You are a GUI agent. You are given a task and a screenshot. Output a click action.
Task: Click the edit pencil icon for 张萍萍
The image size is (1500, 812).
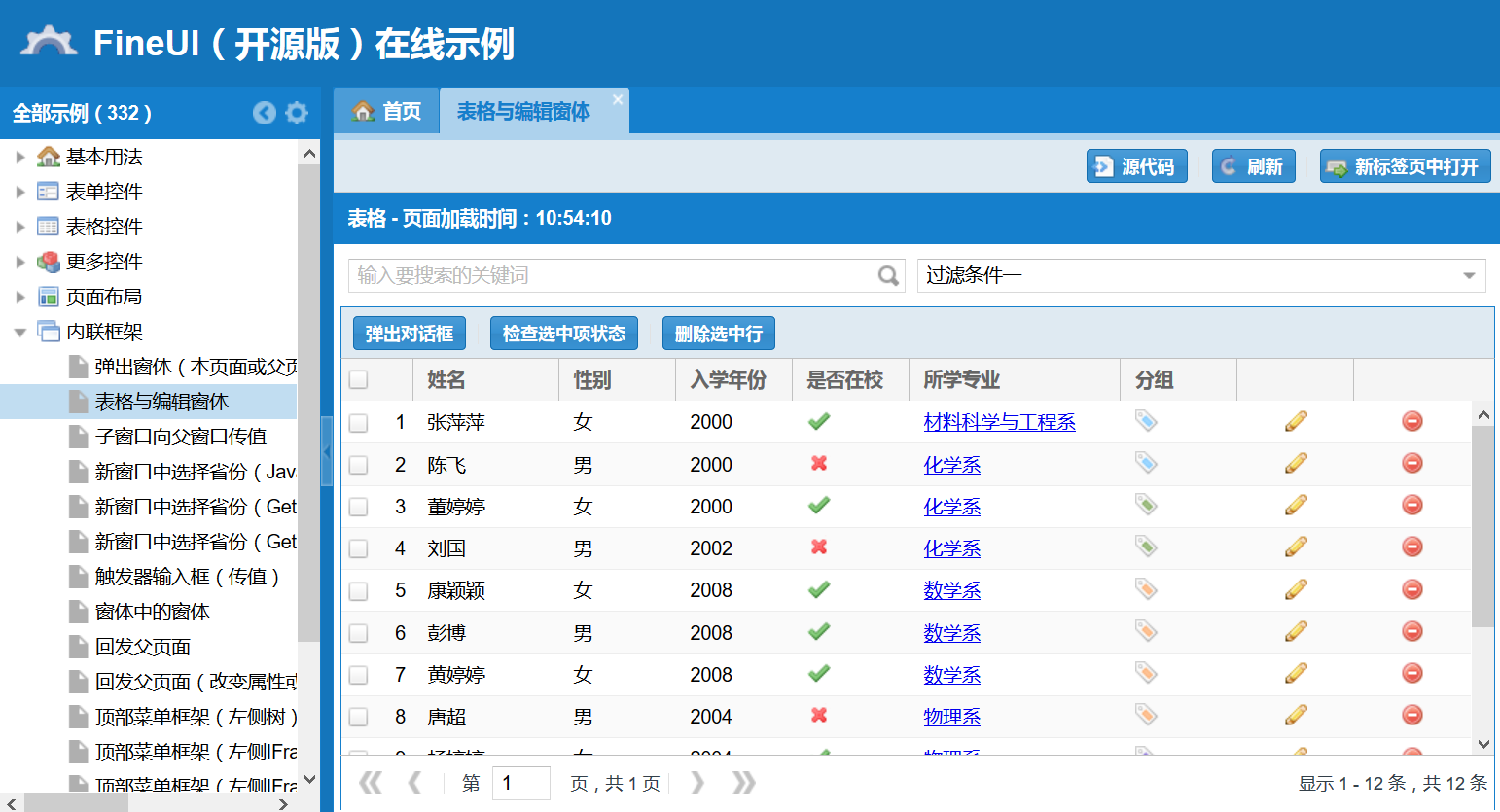1296,421
